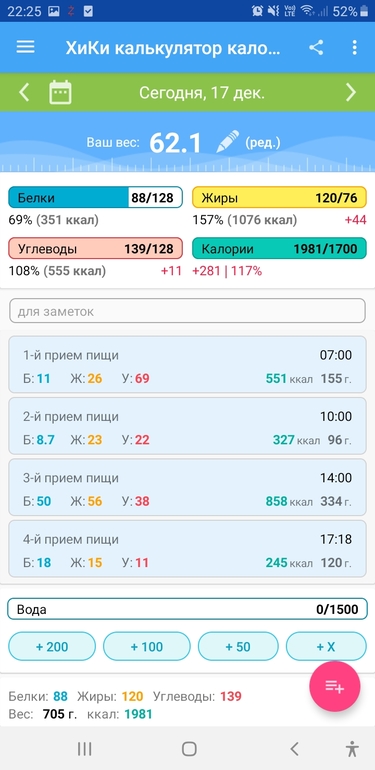Go to next day with right chevron
Viewport: 375px width, 770px height.
[350, 92]
